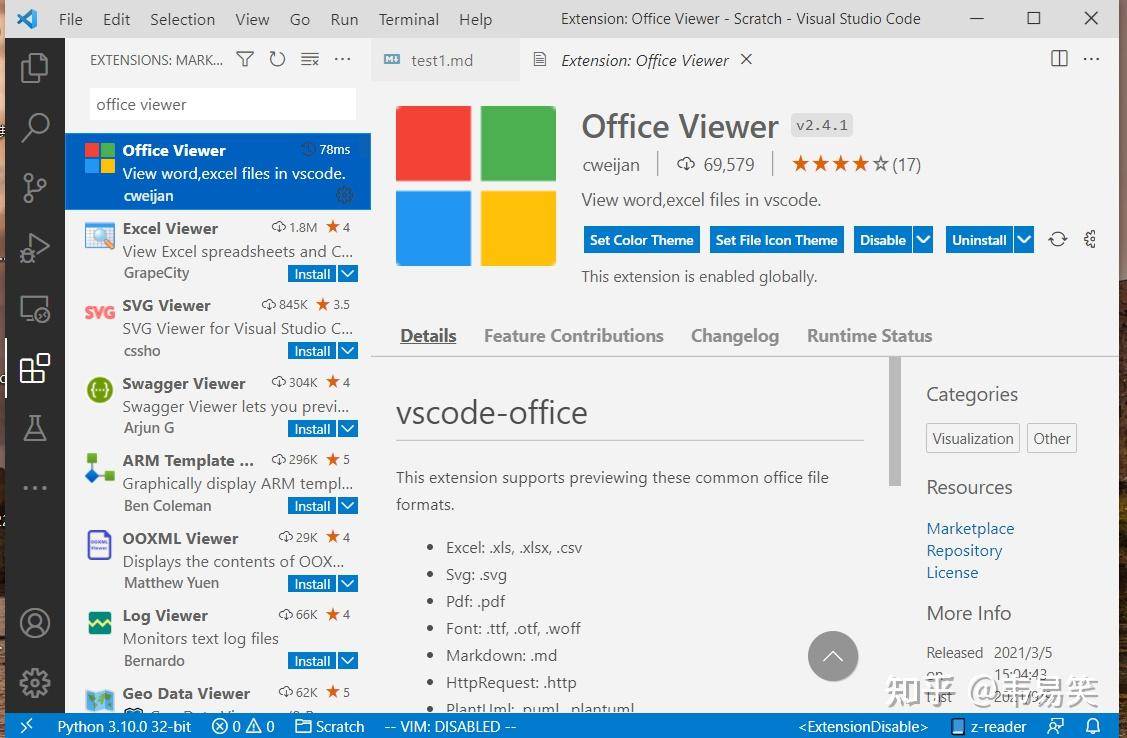Install the Excel Viewer extension
Image resolution: width=1127 pixels, height=738 pixels.
pyautogui.click(x=313, y=274)
